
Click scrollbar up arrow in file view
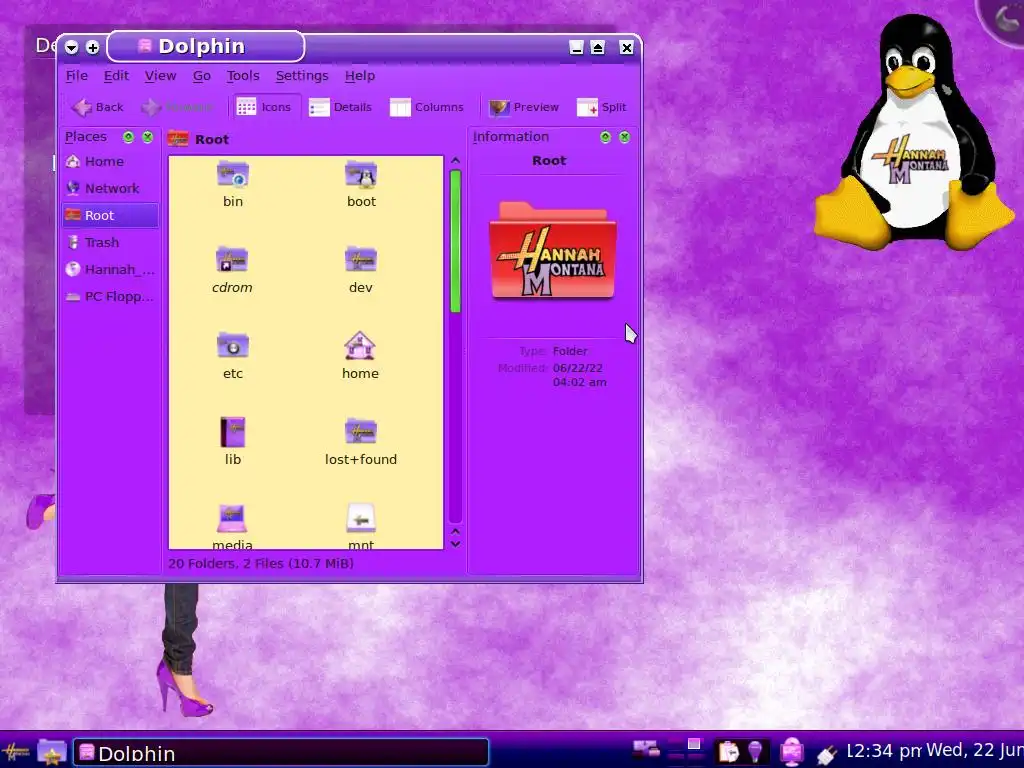(456, 161)
